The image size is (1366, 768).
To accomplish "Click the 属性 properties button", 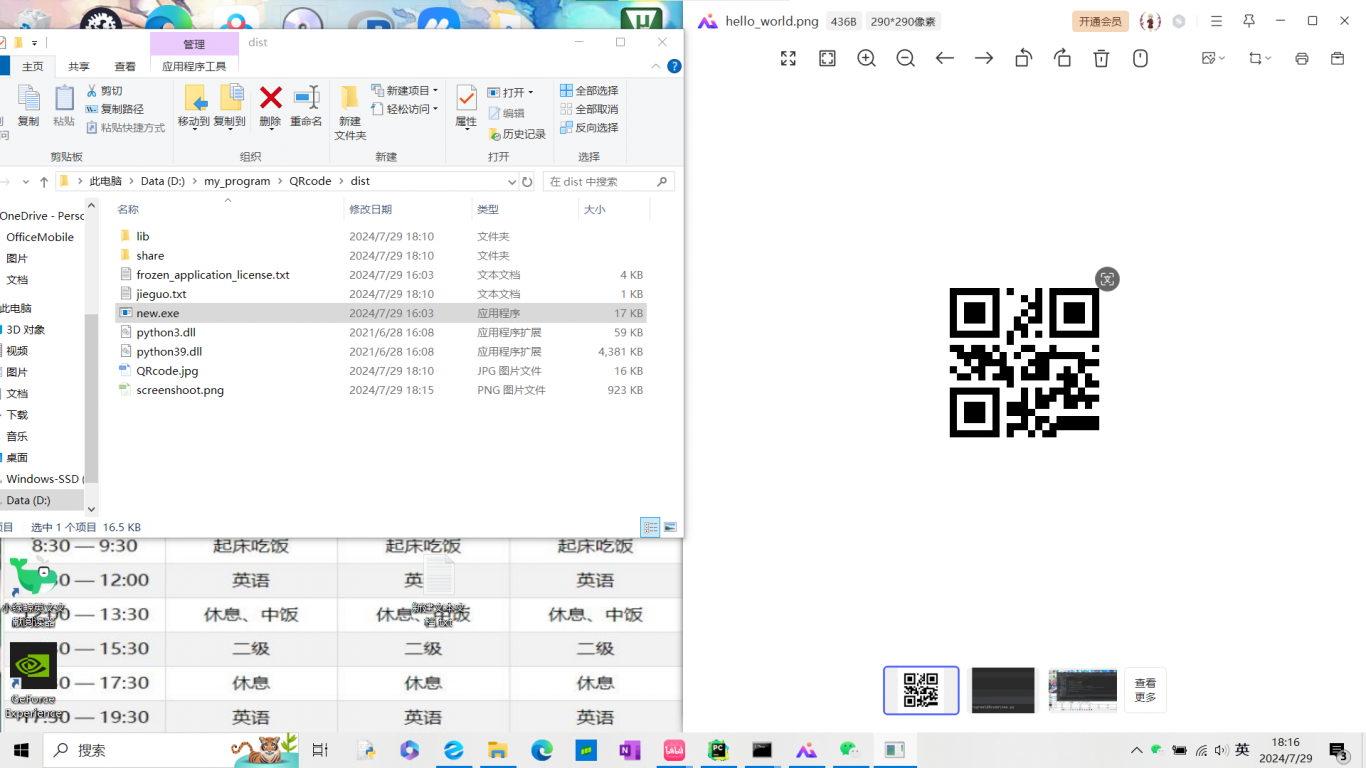I will [x=466, y=106].
